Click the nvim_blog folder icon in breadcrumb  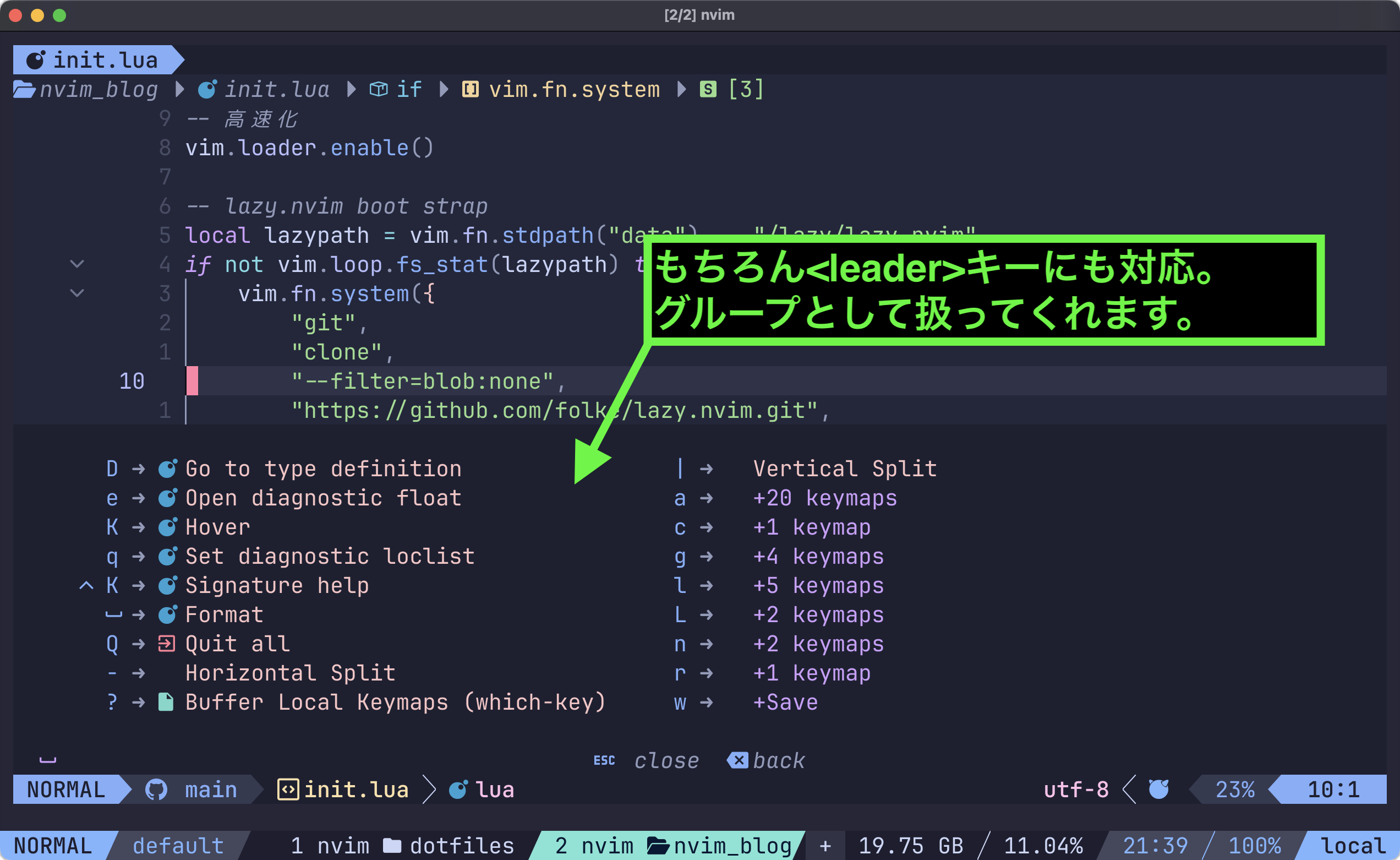[24, 89]
